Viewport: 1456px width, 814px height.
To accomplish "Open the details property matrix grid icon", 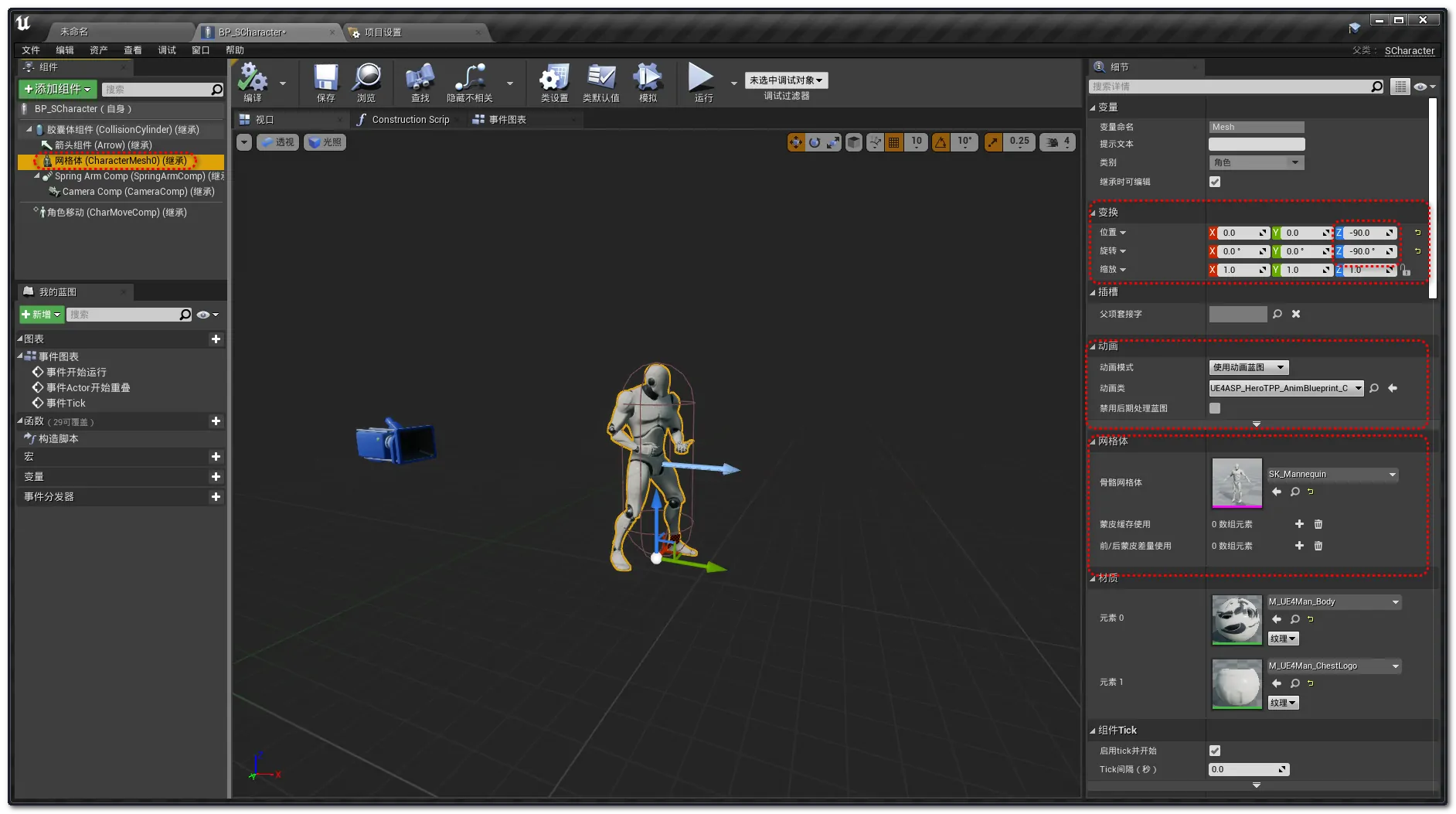I will coord(1400,87).
